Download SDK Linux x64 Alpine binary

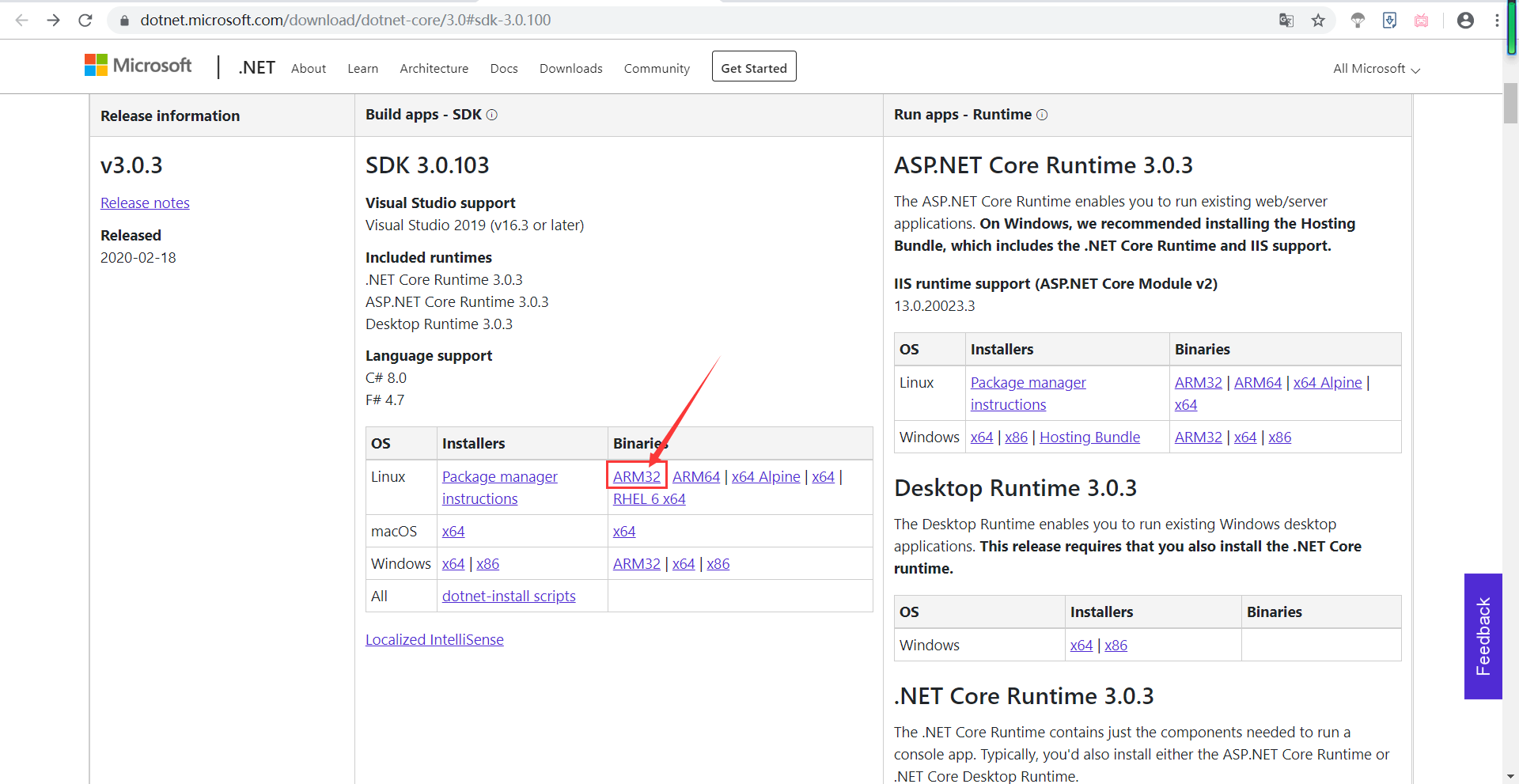[766, 477]
